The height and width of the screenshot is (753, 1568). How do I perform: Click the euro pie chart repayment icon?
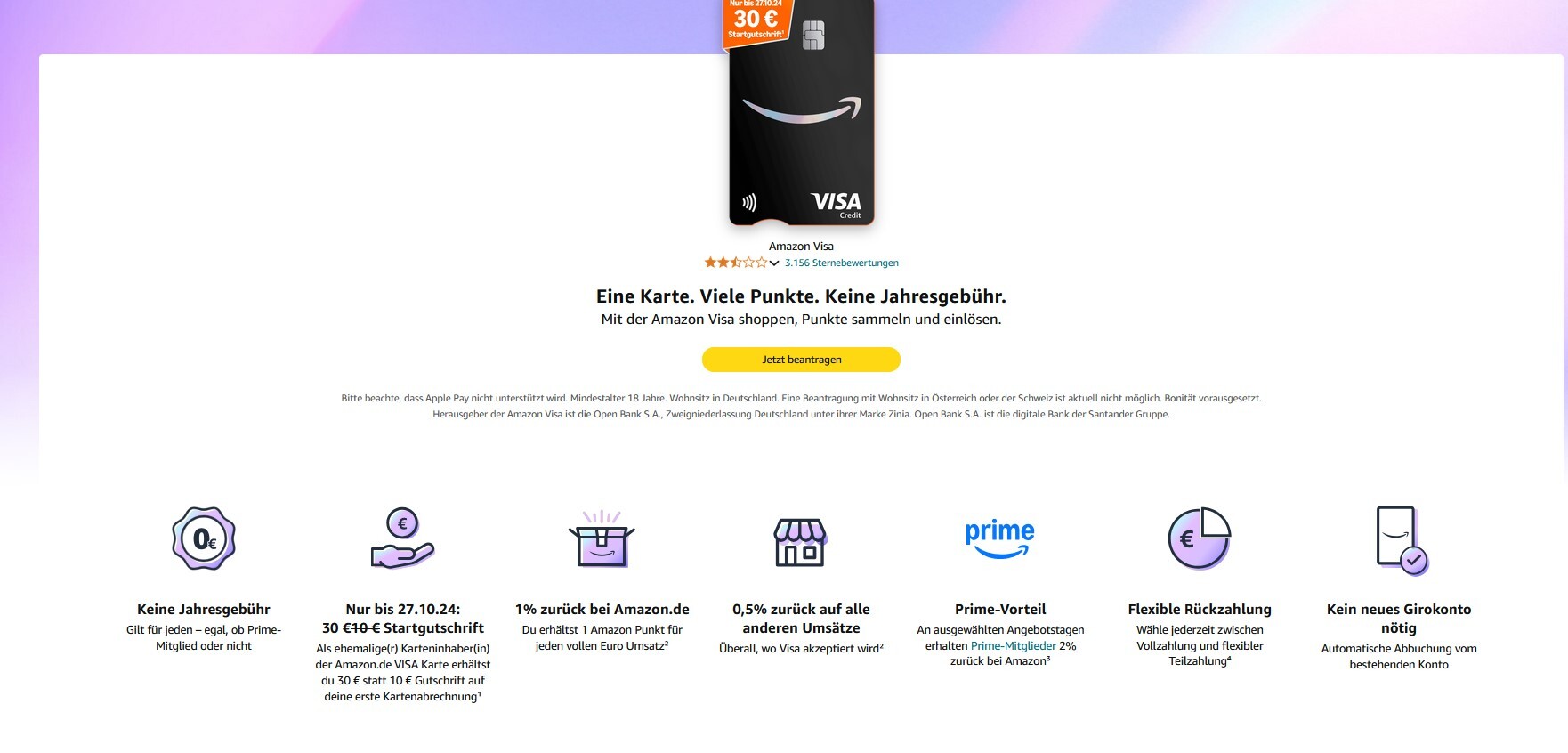tap(1200, 538)
